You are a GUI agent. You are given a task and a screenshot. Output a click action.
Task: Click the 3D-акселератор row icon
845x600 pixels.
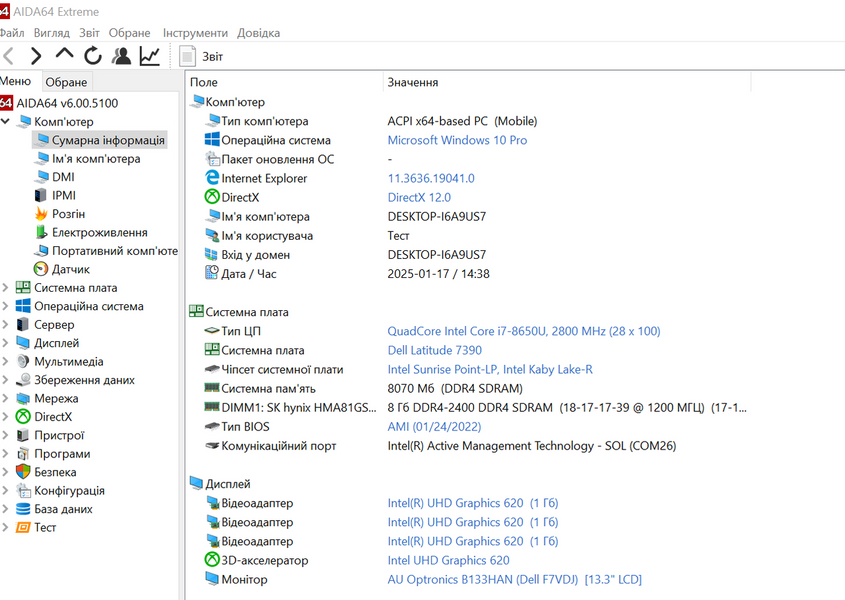(x=212, y=560)
